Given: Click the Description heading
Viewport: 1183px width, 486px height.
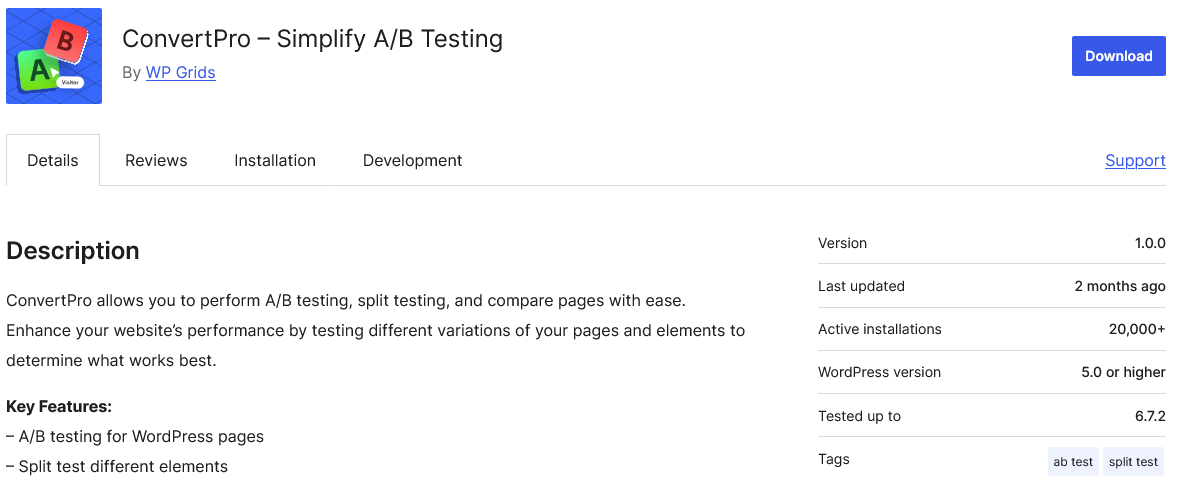Looking at the screenshot, I should coord(72,251).
